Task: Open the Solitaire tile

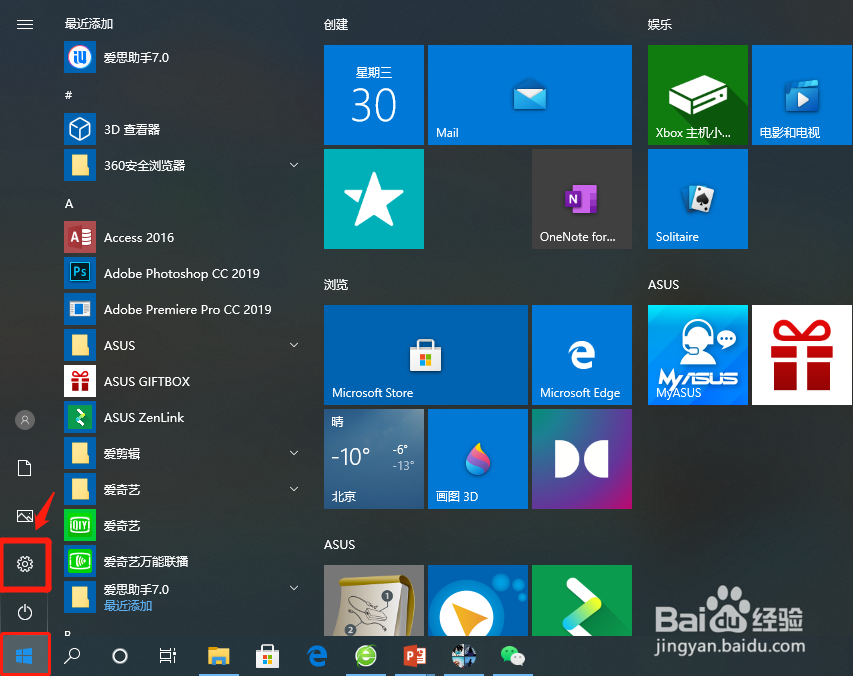Action: click(x=698, y=199)
